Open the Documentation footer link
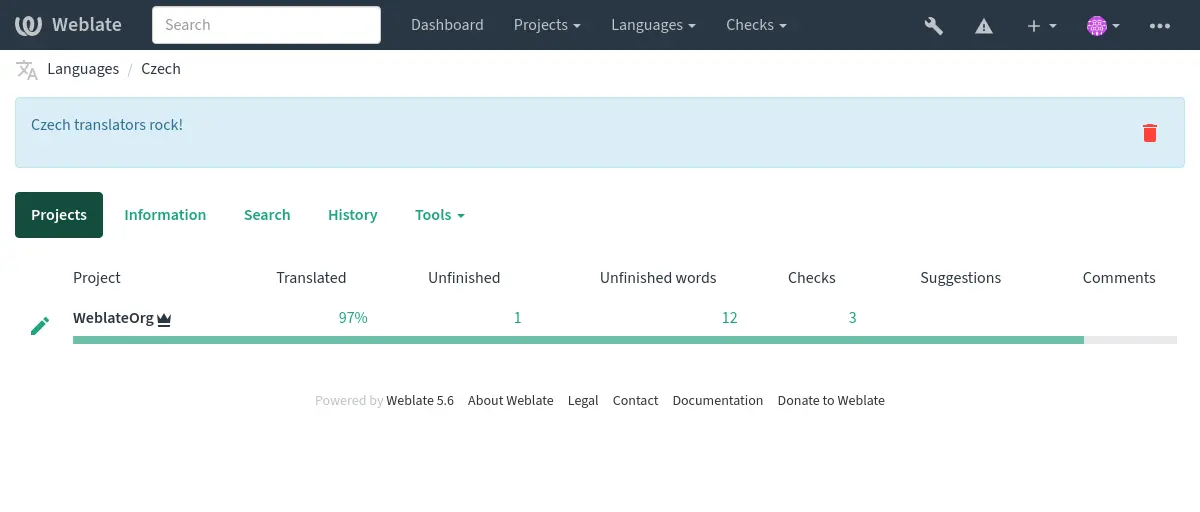 pyautogui.click(x=718, y=400)
